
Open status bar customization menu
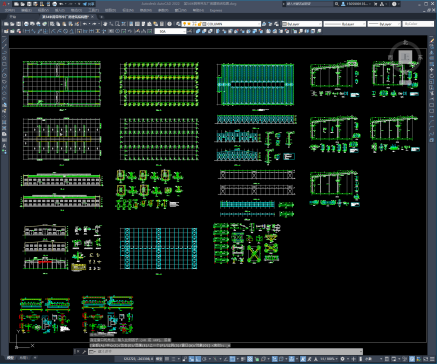coord(432,359)
